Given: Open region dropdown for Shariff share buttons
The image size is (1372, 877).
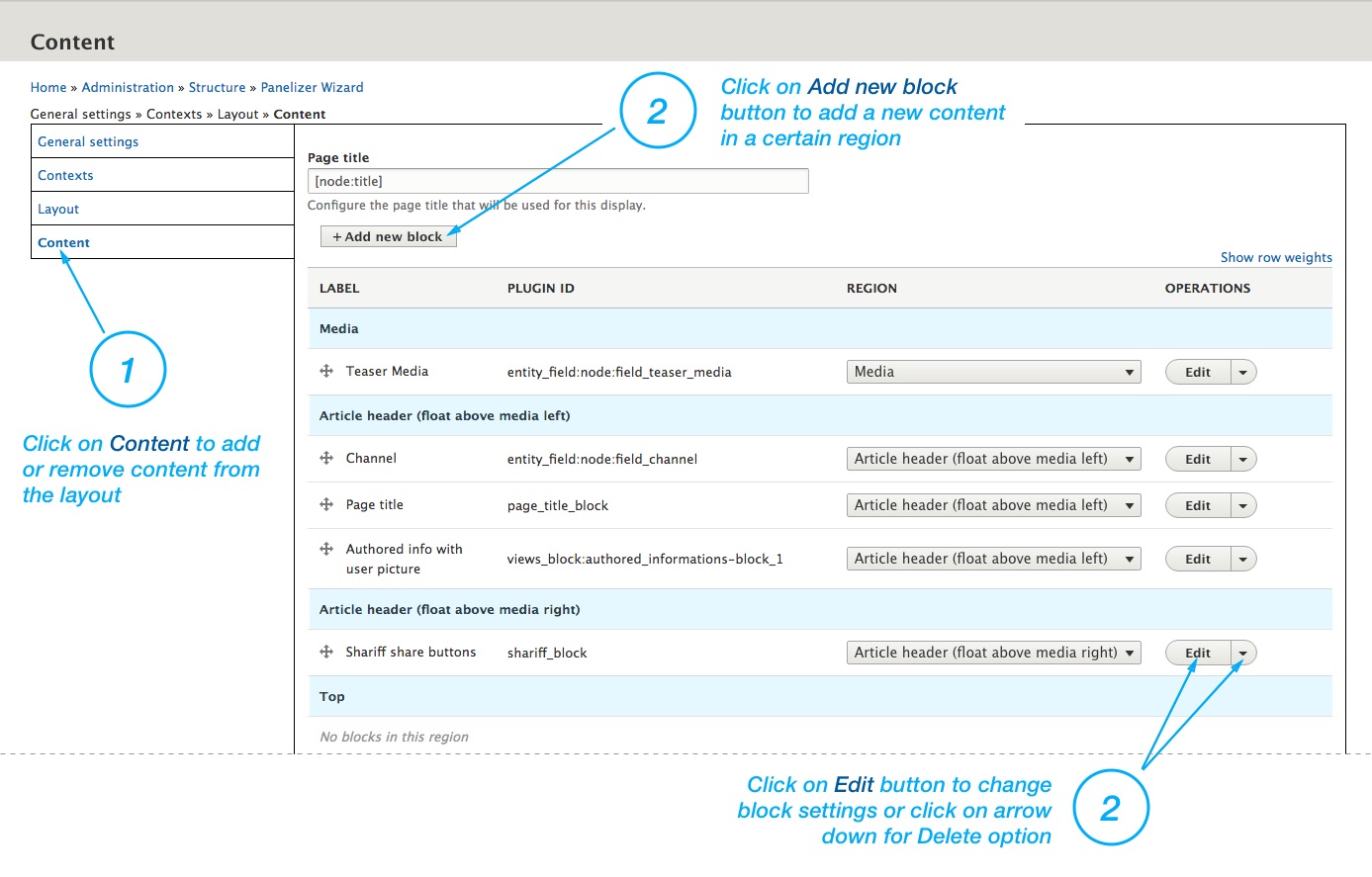Looking at the screenshot, I should [x=993, y=654].
